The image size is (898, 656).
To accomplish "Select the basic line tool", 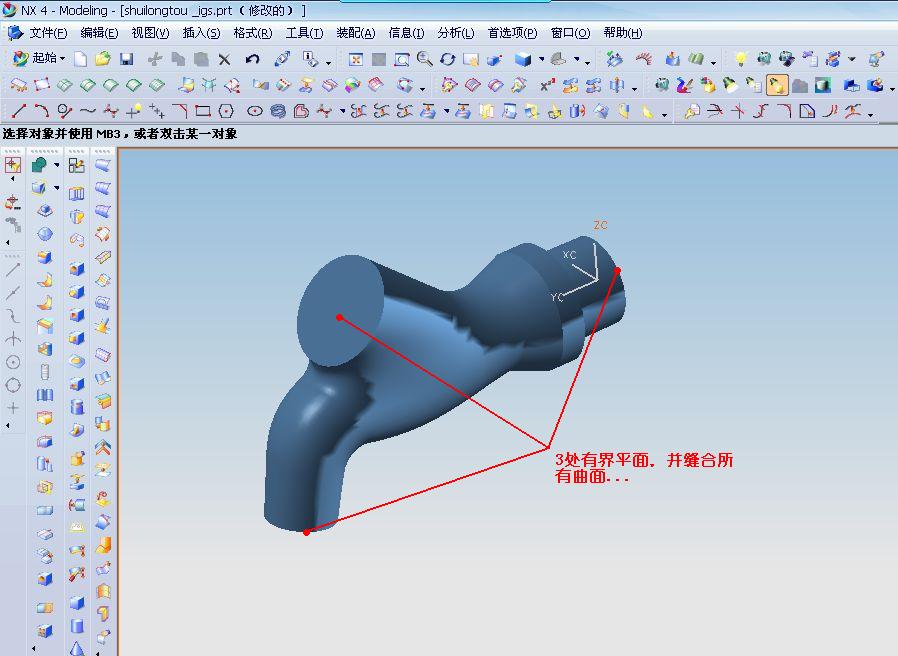I will click(x=18, y=111).
